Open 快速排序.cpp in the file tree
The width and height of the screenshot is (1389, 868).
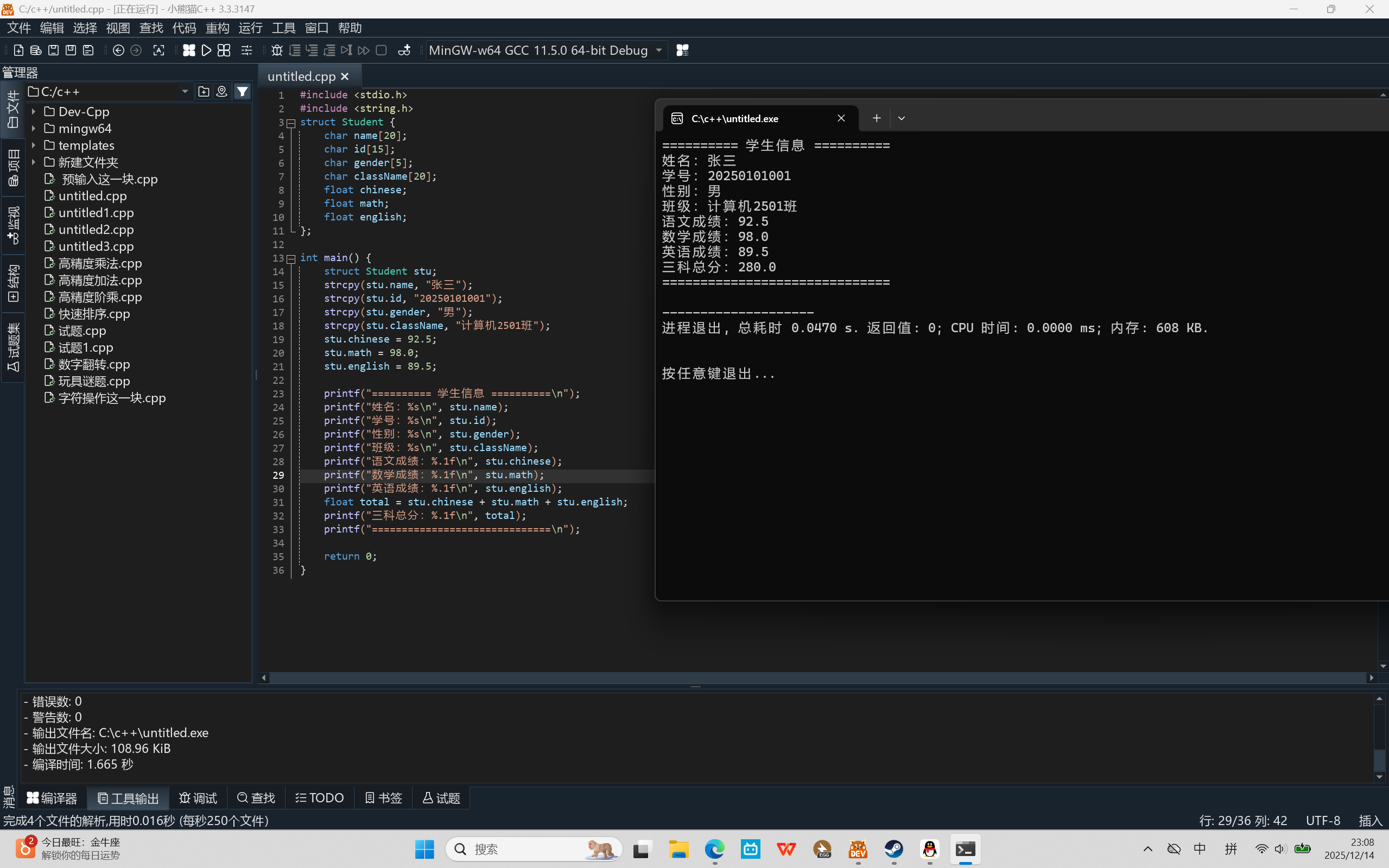pos(94,314)
